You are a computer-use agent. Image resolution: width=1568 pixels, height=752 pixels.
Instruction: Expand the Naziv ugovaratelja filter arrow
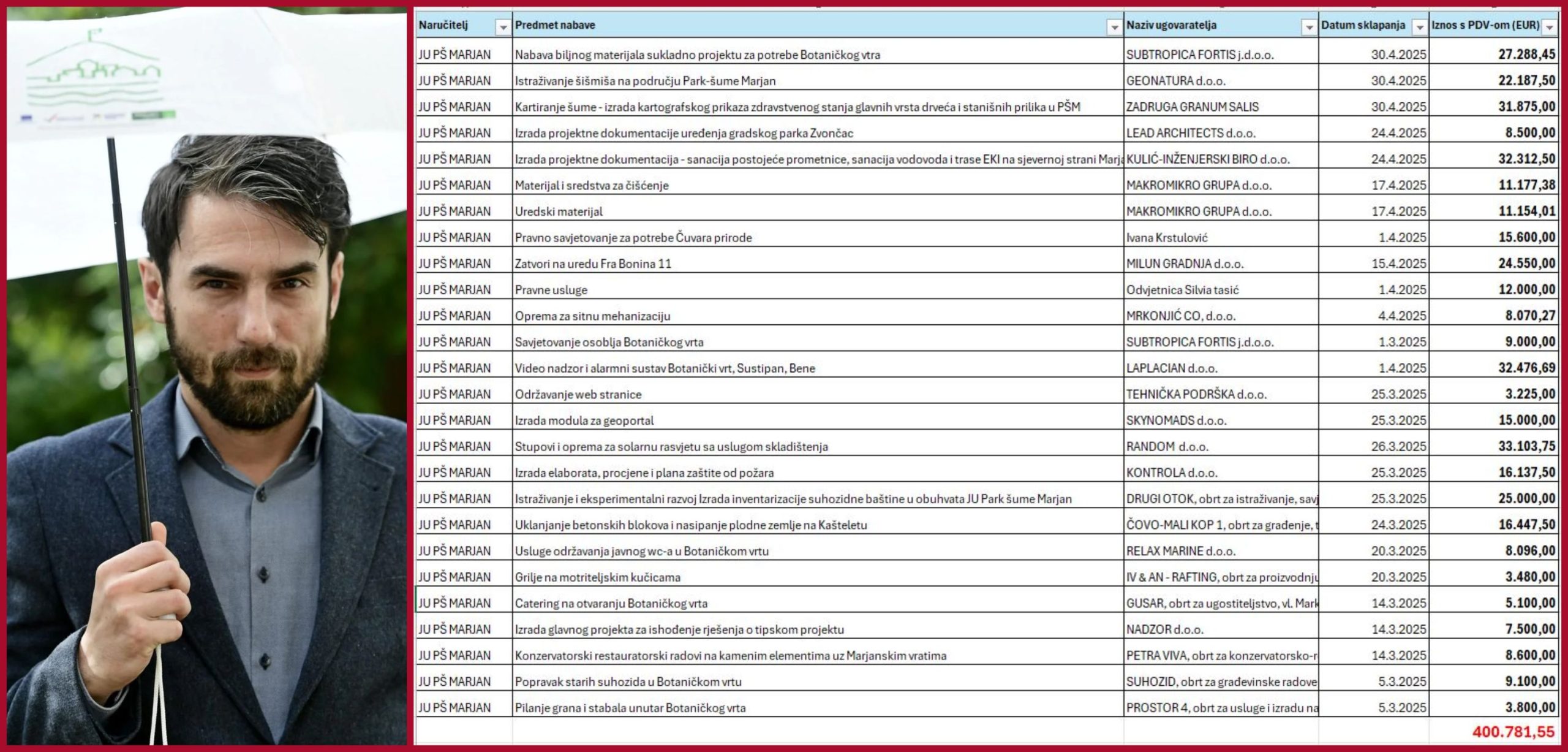1309,28
